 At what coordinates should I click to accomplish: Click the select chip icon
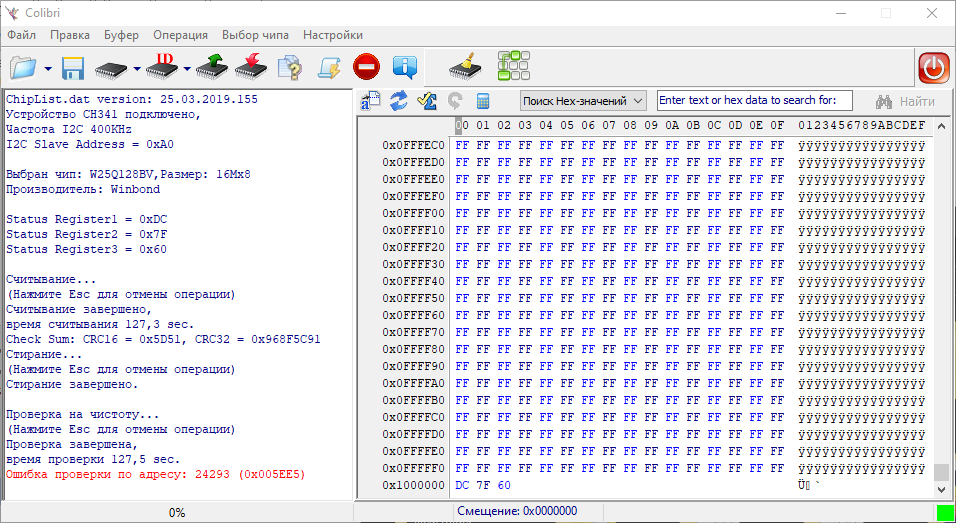111,68
